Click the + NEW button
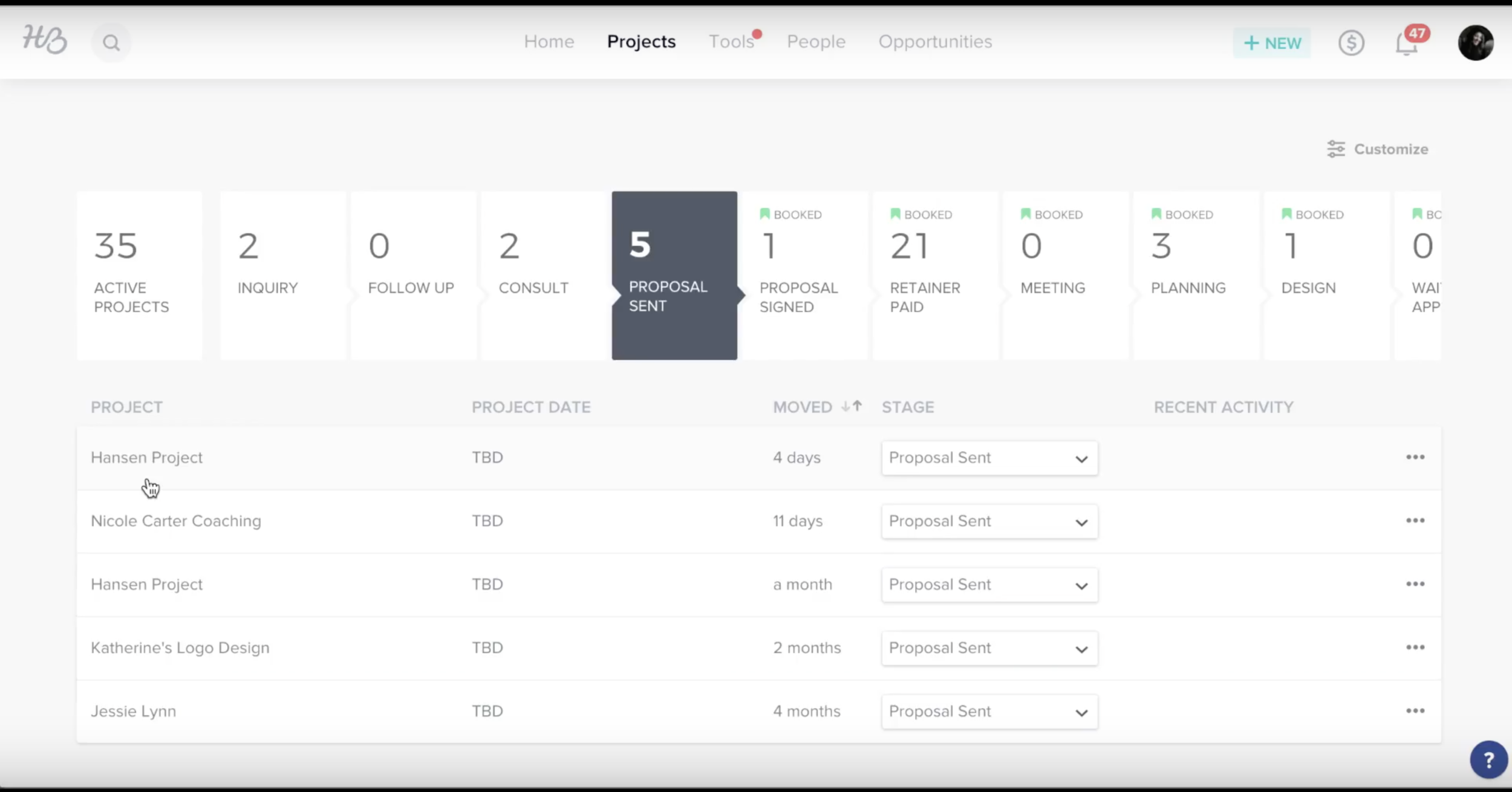This screenshot has height=792, width=1512. click(1272, 43)
